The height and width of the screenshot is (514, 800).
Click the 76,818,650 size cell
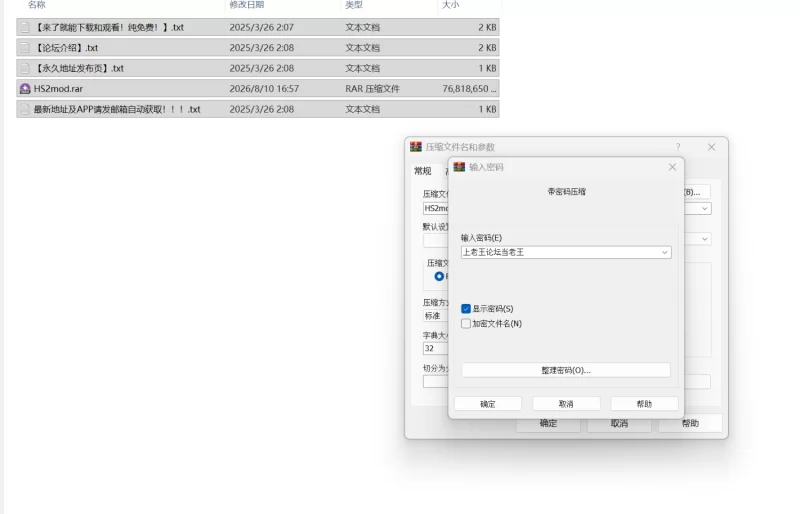point(469,89)
